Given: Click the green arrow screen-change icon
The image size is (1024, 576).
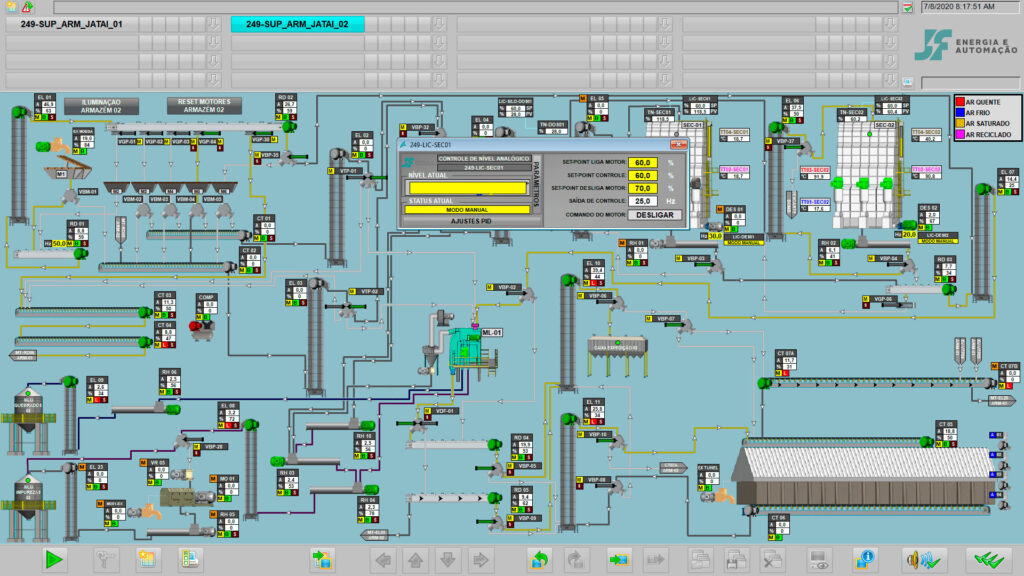Looking at the screenshot, I should [618, 560].
